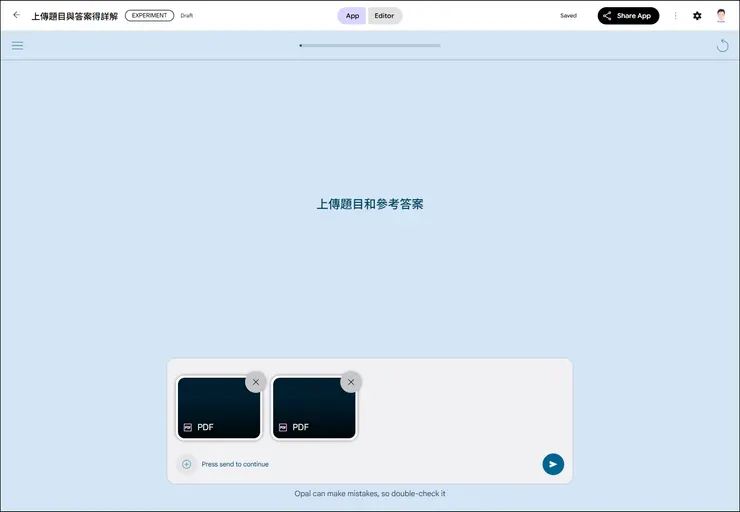This screenshot has width=740, height=512.
Task: Click the progress bar at top
Action: point(370,46)
